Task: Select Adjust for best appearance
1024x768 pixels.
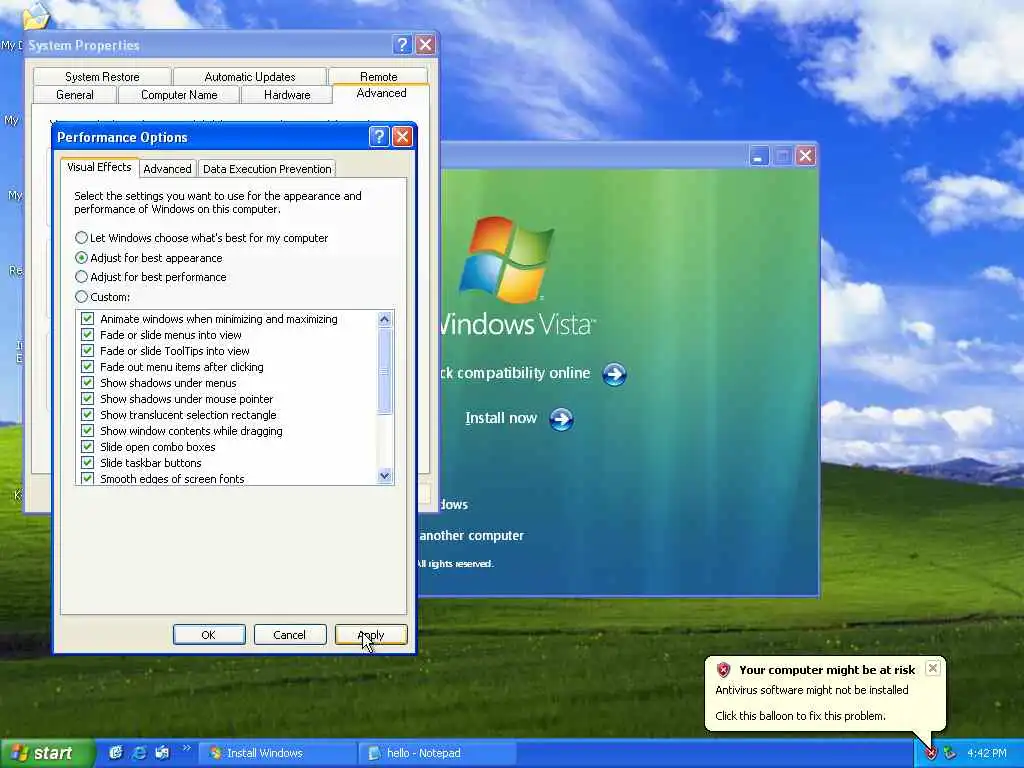Action: (x=149, y=258)
